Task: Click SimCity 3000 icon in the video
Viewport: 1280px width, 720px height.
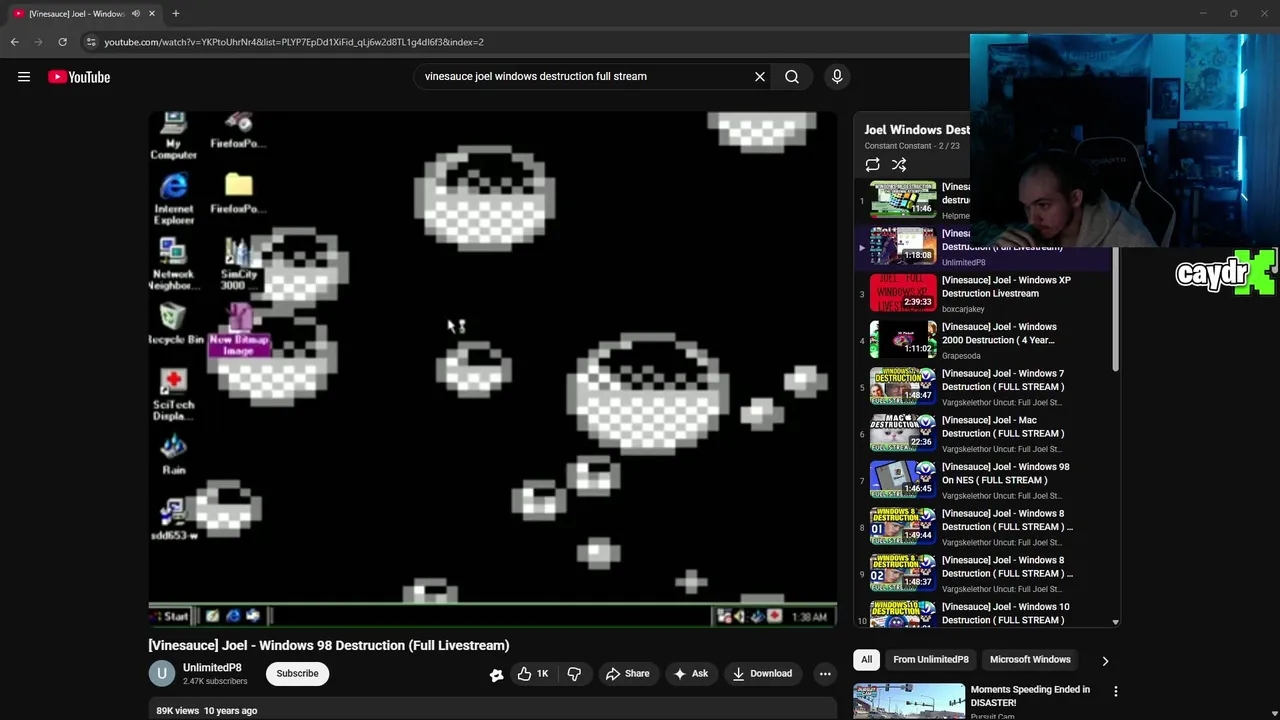Action: click(x=238, y=264)
